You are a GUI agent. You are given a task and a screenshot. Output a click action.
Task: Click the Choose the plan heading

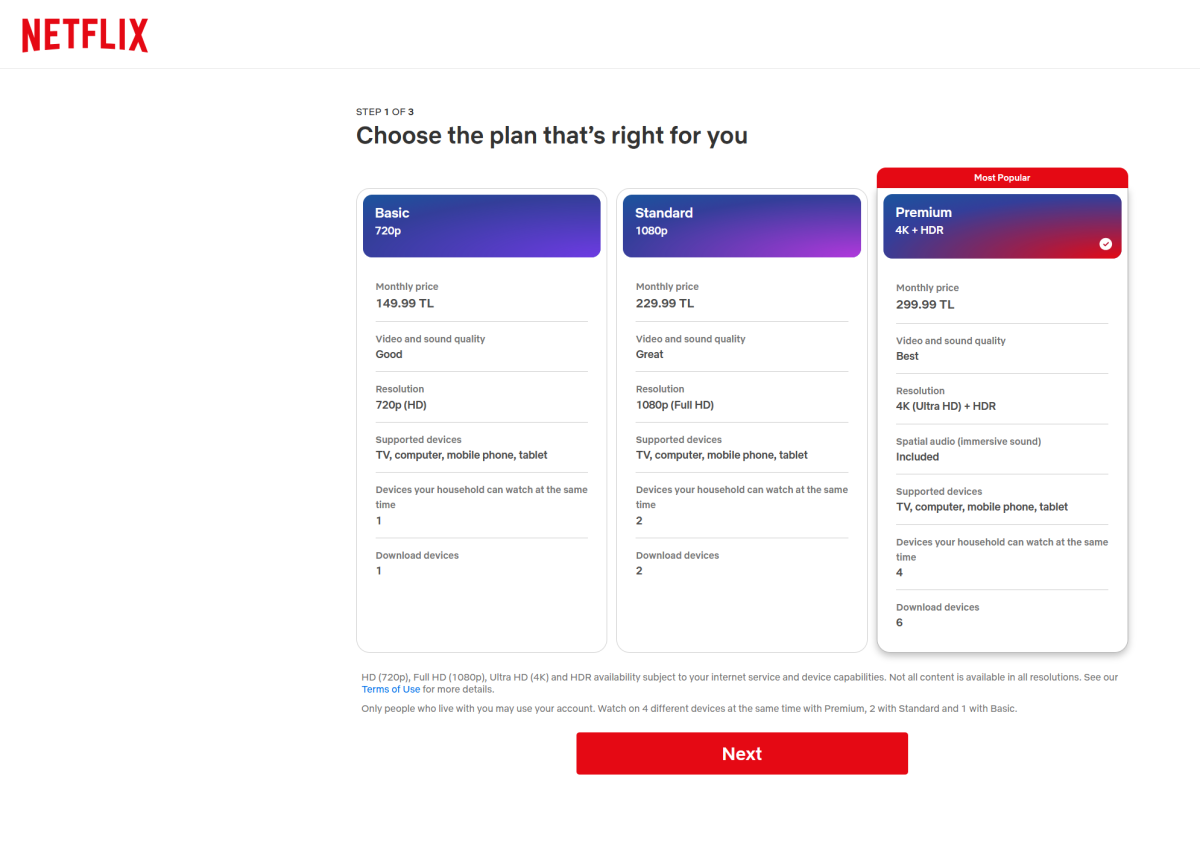tap(552, 135)
